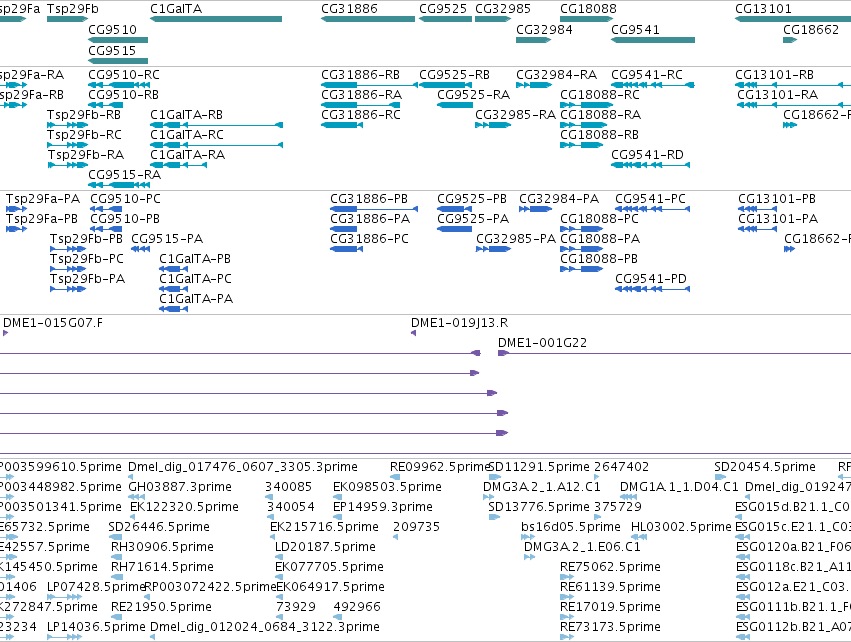Image resolution: width=851 pixels, height=642 pixels.
Task: Click the CG18662 gene arrow
Action: [x=790, y=40]
